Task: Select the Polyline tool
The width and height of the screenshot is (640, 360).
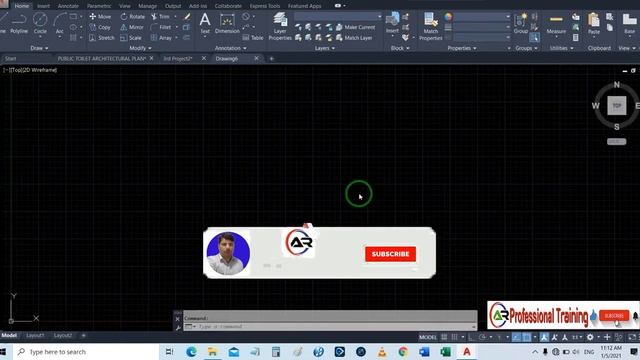Action: [x=19, y=23]
